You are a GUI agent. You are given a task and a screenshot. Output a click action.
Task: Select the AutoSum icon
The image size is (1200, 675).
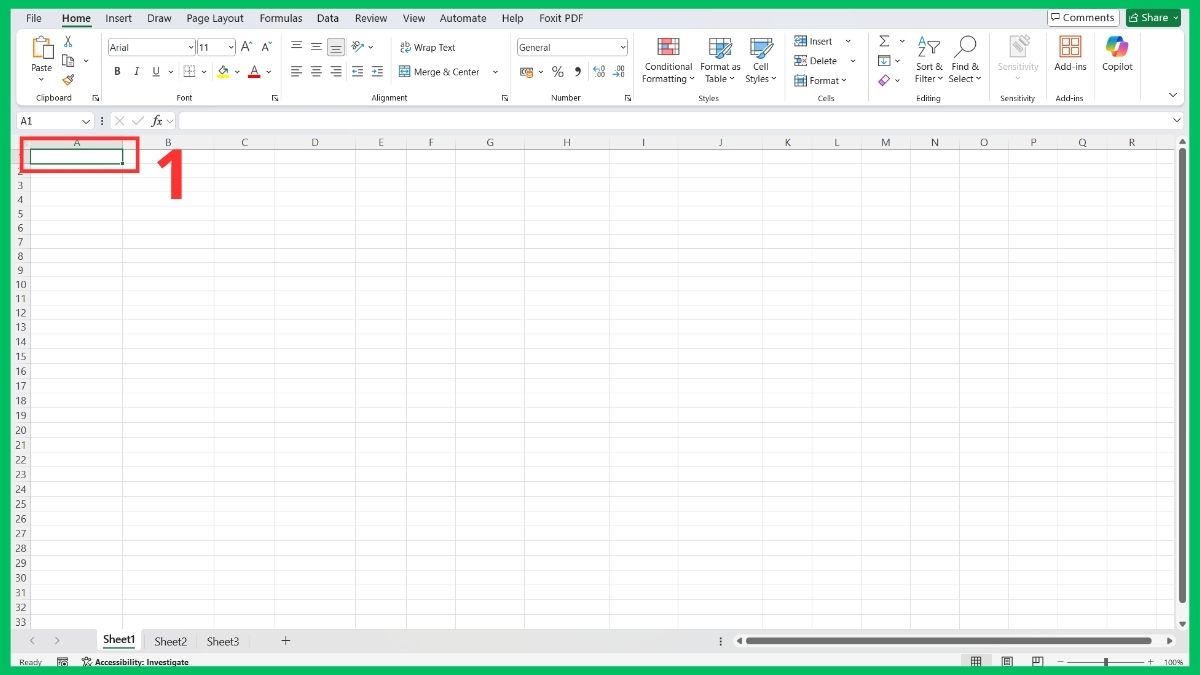click(x=884, y=40)
